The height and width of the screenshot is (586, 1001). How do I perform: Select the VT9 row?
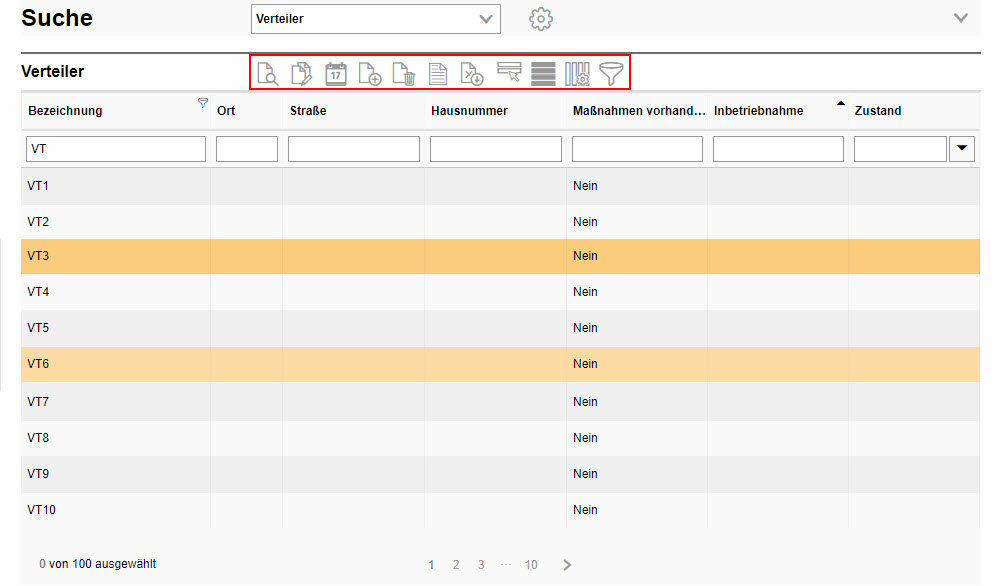500,474
